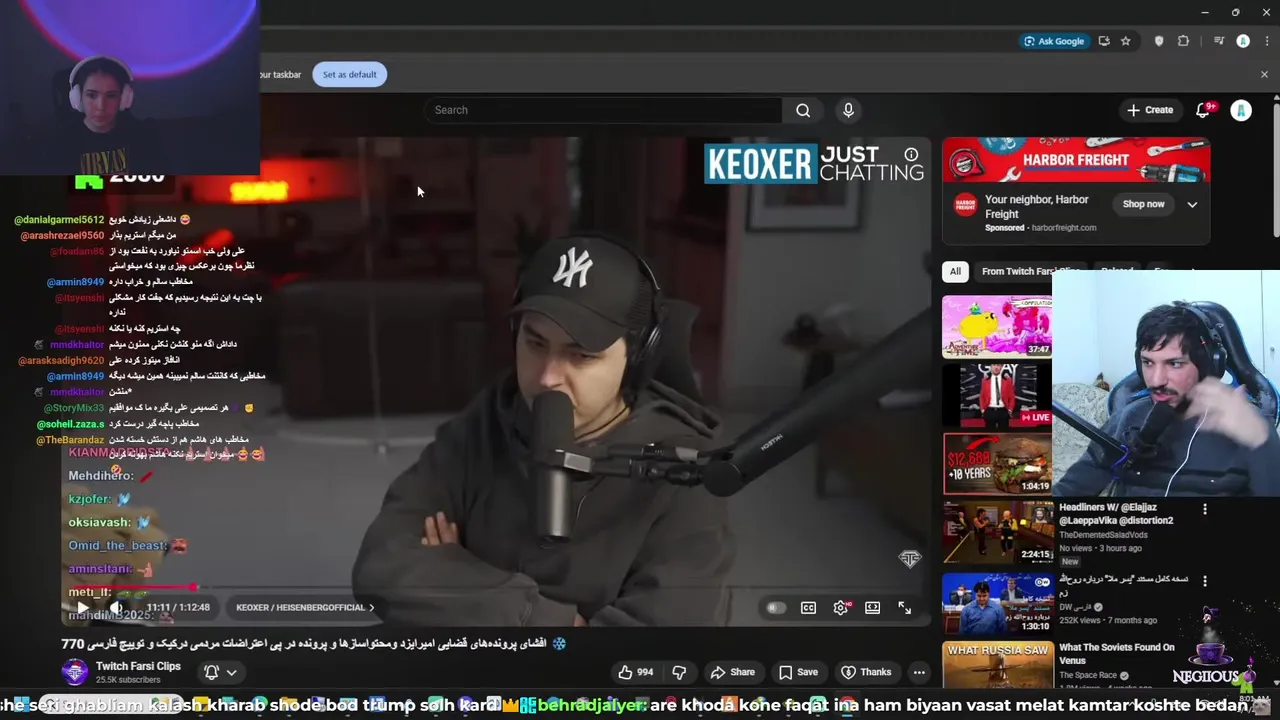Screen dimensions: 1280x720
Task: Click the Ask Google button
Action: [x=1054, y=41]
